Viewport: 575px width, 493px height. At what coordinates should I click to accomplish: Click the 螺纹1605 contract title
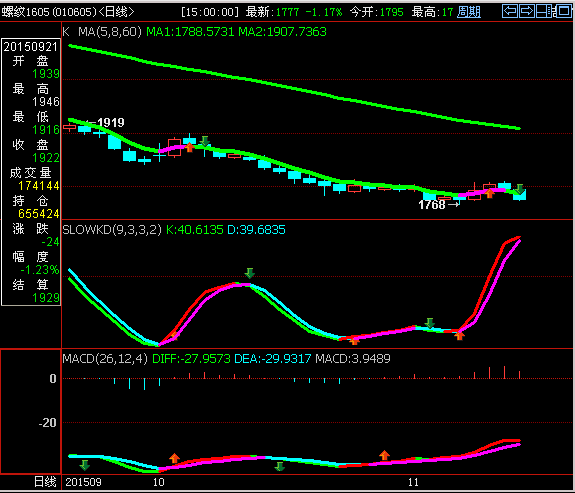point(25,12)
